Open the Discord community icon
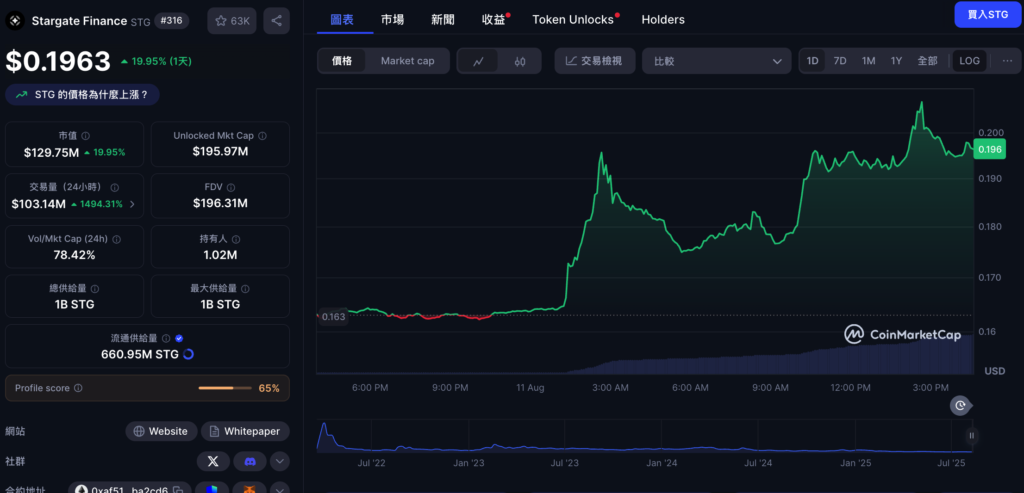 tap(247, 461)
